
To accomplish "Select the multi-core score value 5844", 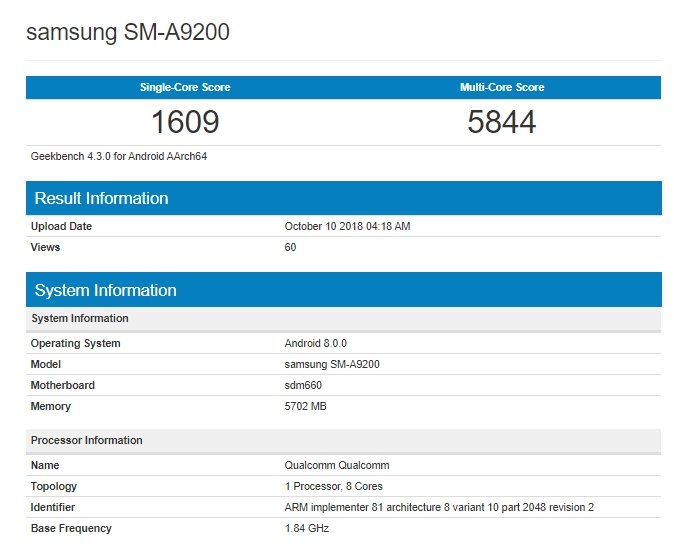I will point(502,122).
